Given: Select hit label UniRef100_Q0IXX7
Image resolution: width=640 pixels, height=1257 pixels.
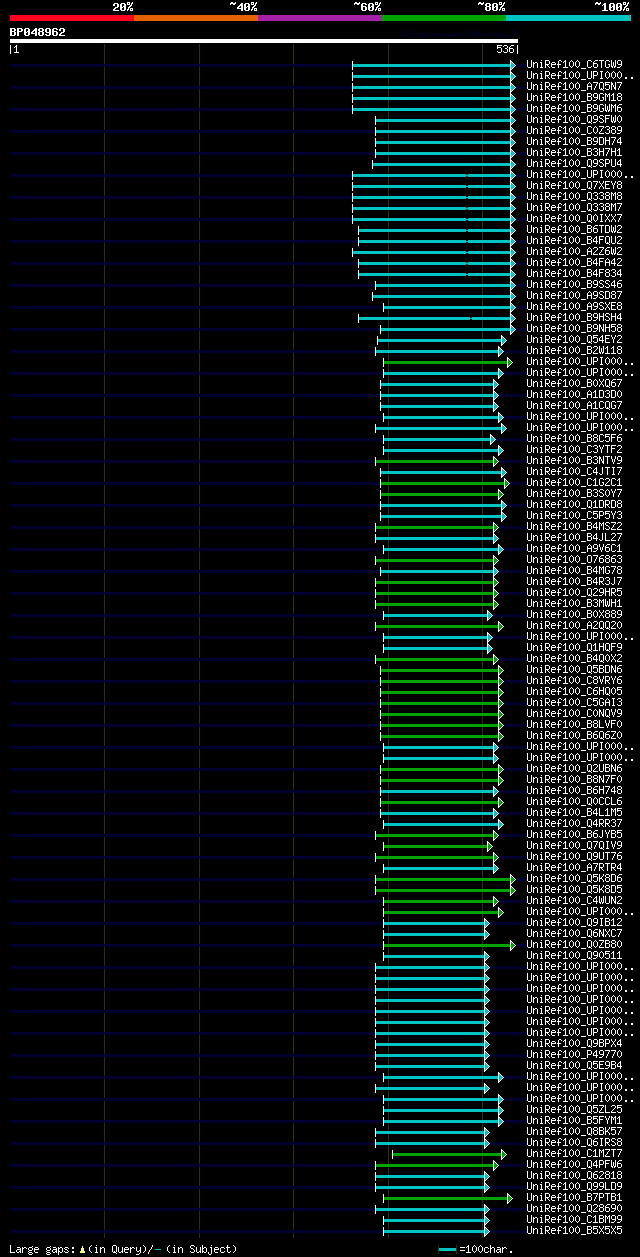Looking at the screenshot, I should [x=575, y=219].
